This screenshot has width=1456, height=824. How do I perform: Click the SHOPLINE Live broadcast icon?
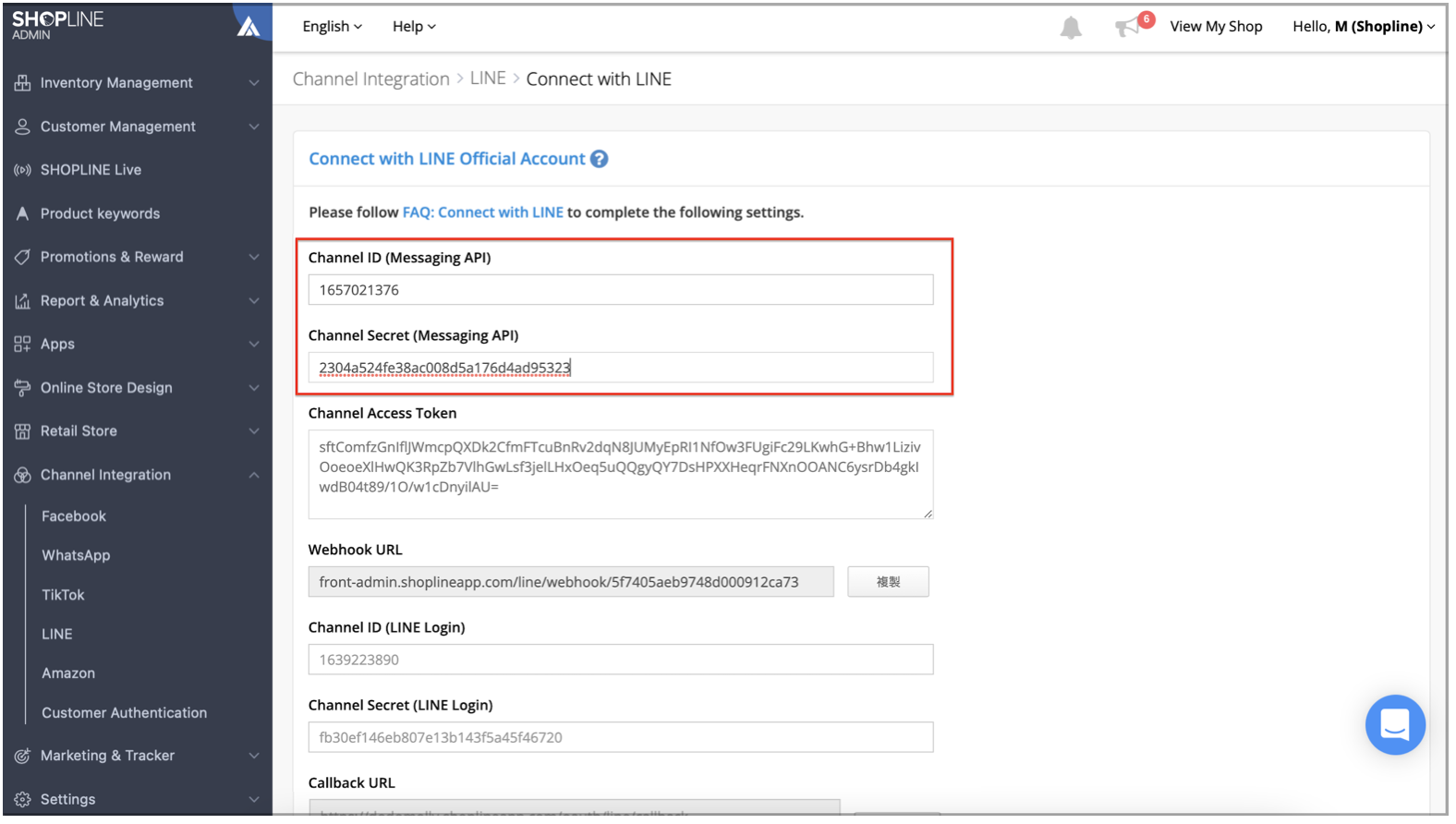point(22,170)
